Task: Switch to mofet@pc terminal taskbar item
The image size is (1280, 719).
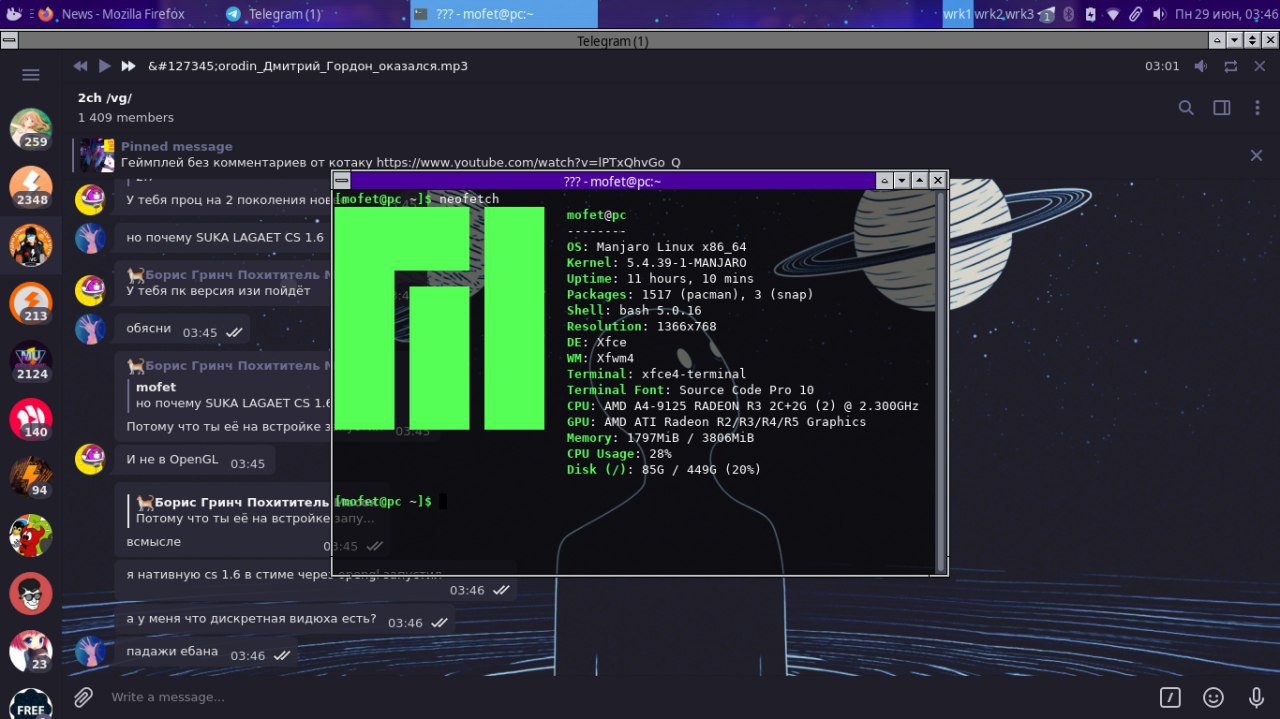Action: [504, 14]
